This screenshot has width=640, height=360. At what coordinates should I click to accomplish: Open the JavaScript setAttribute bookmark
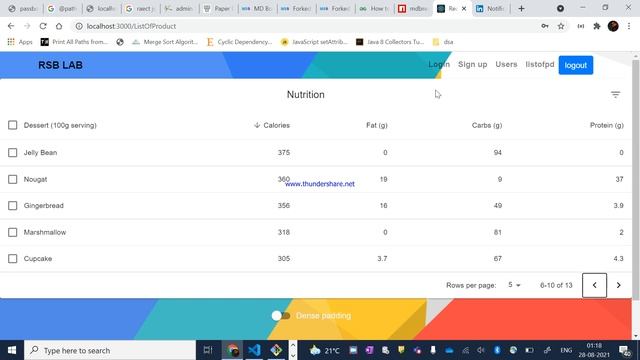(x=314, y=42)
